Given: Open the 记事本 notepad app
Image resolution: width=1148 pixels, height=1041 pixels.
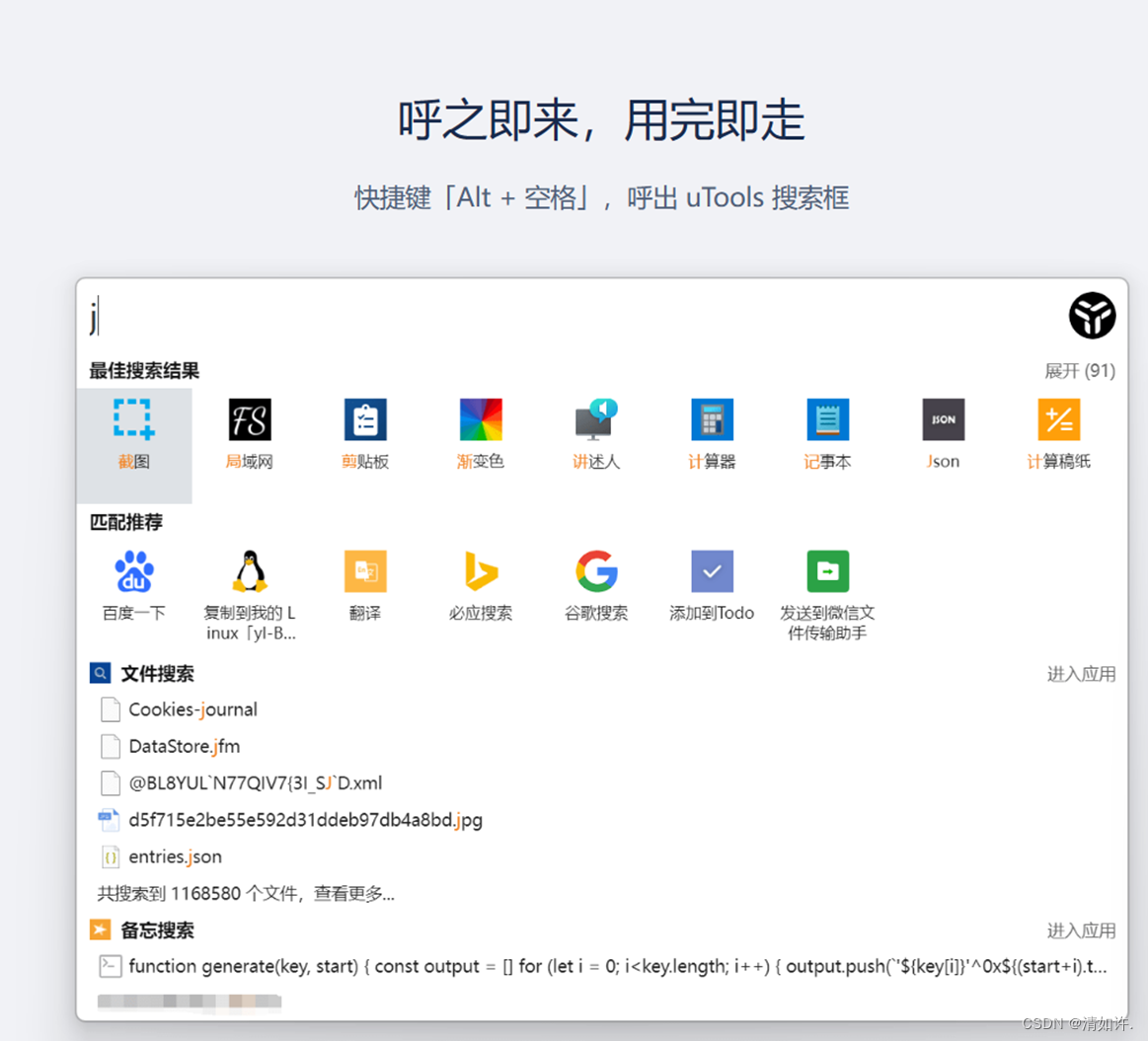Looking at the screenshot, I should tap(827, 435).
